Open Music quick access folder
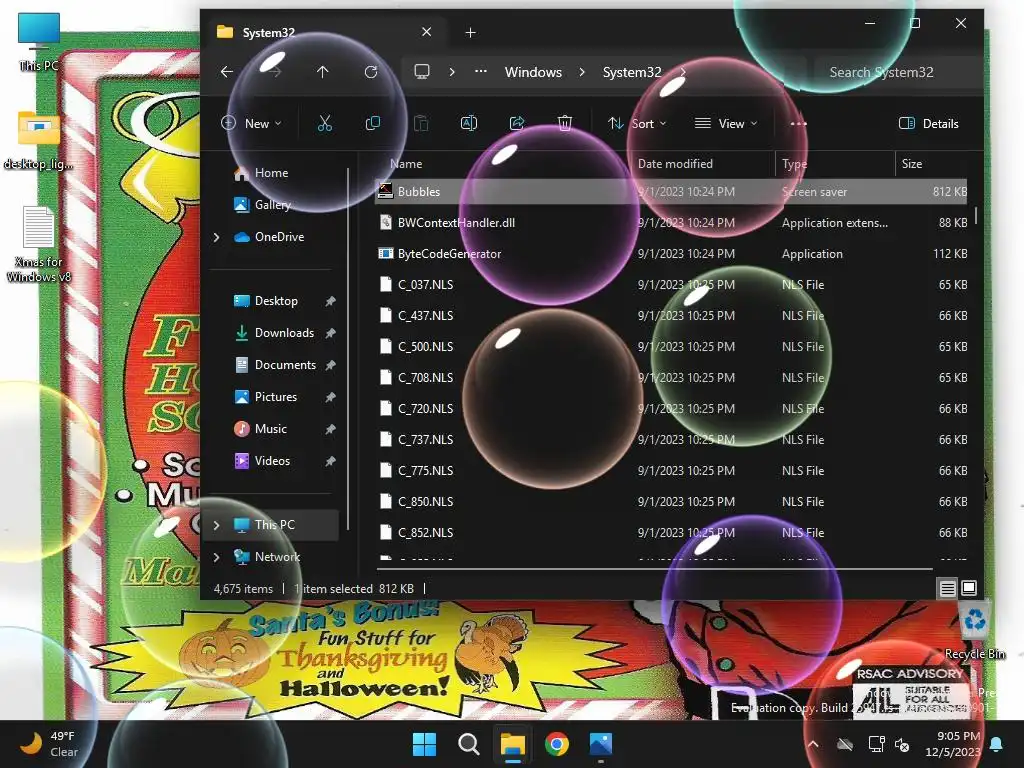 (x=270, y=428)
